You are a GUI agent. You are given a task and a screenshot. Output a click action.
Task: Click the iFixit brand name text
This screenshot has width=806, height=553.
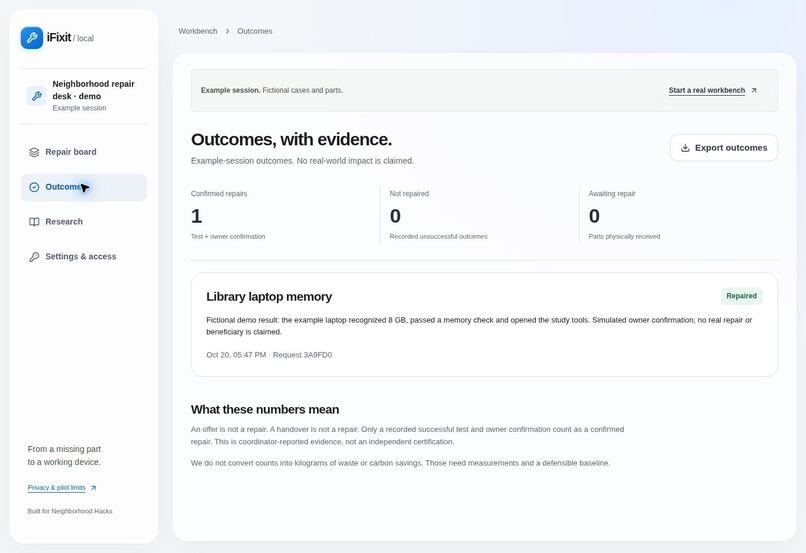tap(59, 38)
